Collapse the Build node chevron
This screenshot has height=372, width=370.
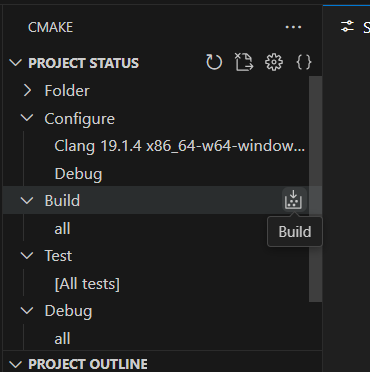pyautogui.click(x=27, y=200)
